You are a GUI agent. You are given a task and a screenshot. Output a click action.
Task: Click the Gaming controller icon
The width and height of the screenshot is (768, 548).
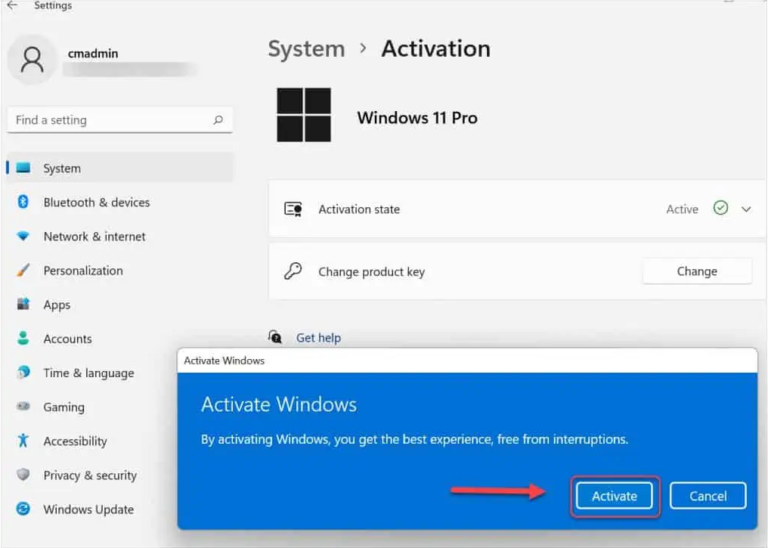click(23, 406)
